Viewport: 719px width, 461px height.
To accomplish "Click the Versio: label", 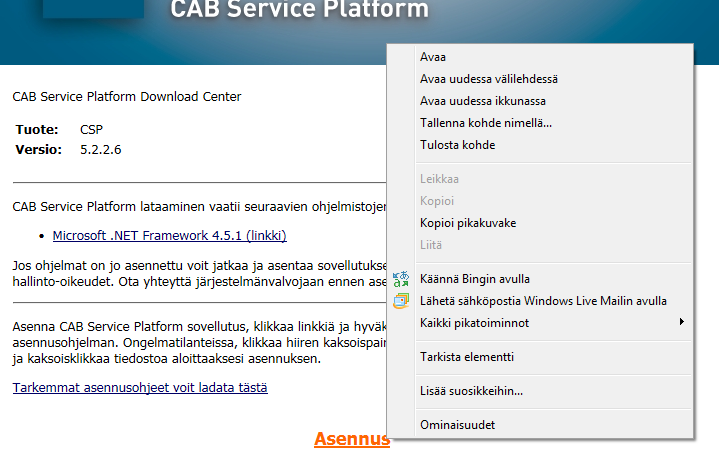I will [39, 150].
